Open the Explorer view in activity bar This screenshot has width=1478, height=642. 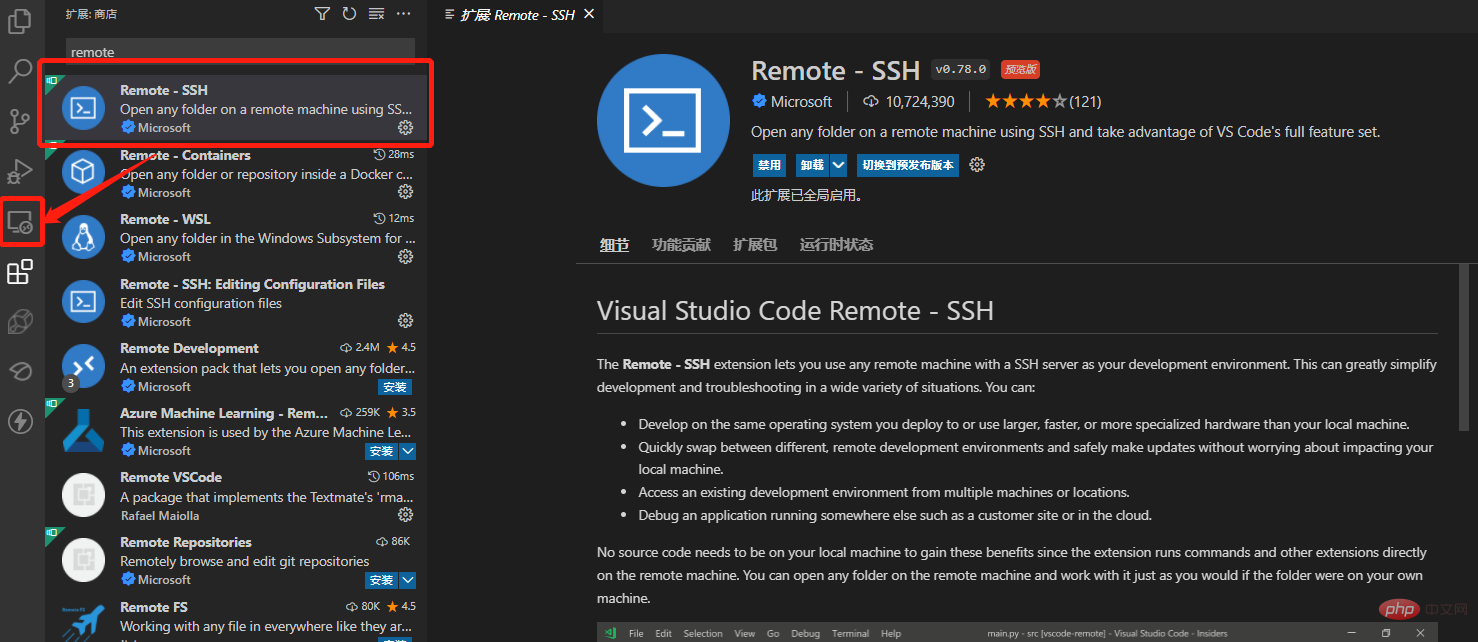point(20,21)
